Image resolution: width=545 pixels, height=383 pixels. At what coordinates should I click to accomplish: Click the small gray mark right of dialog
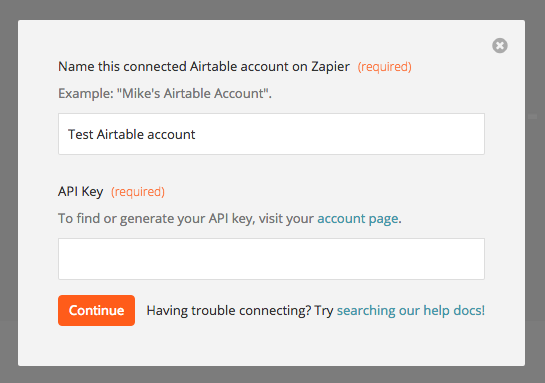click(532, 116)
